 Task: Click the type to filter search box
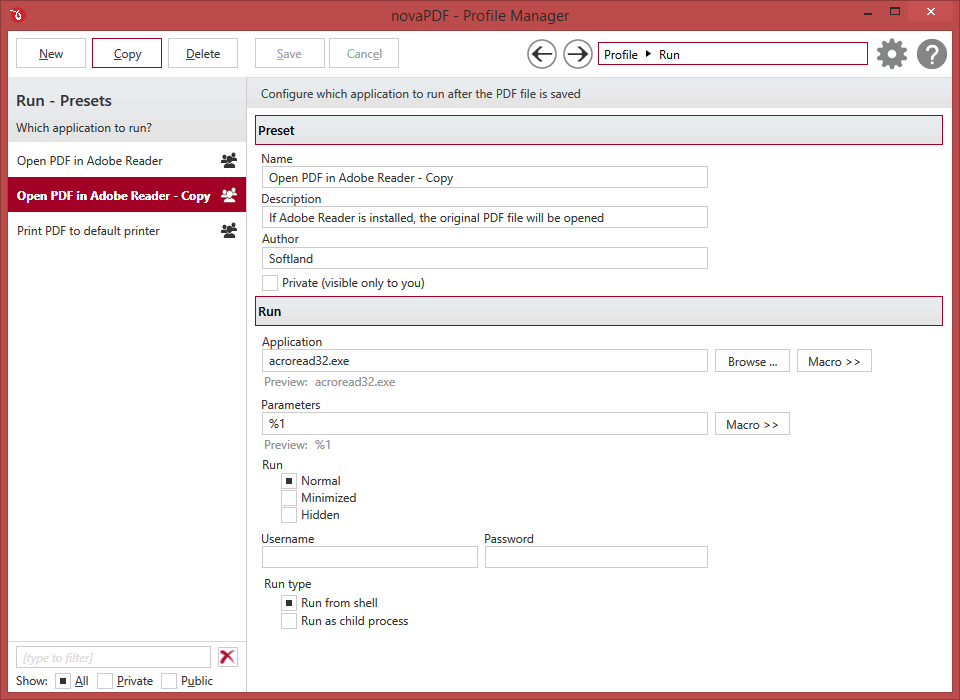[x=113, y=657]
